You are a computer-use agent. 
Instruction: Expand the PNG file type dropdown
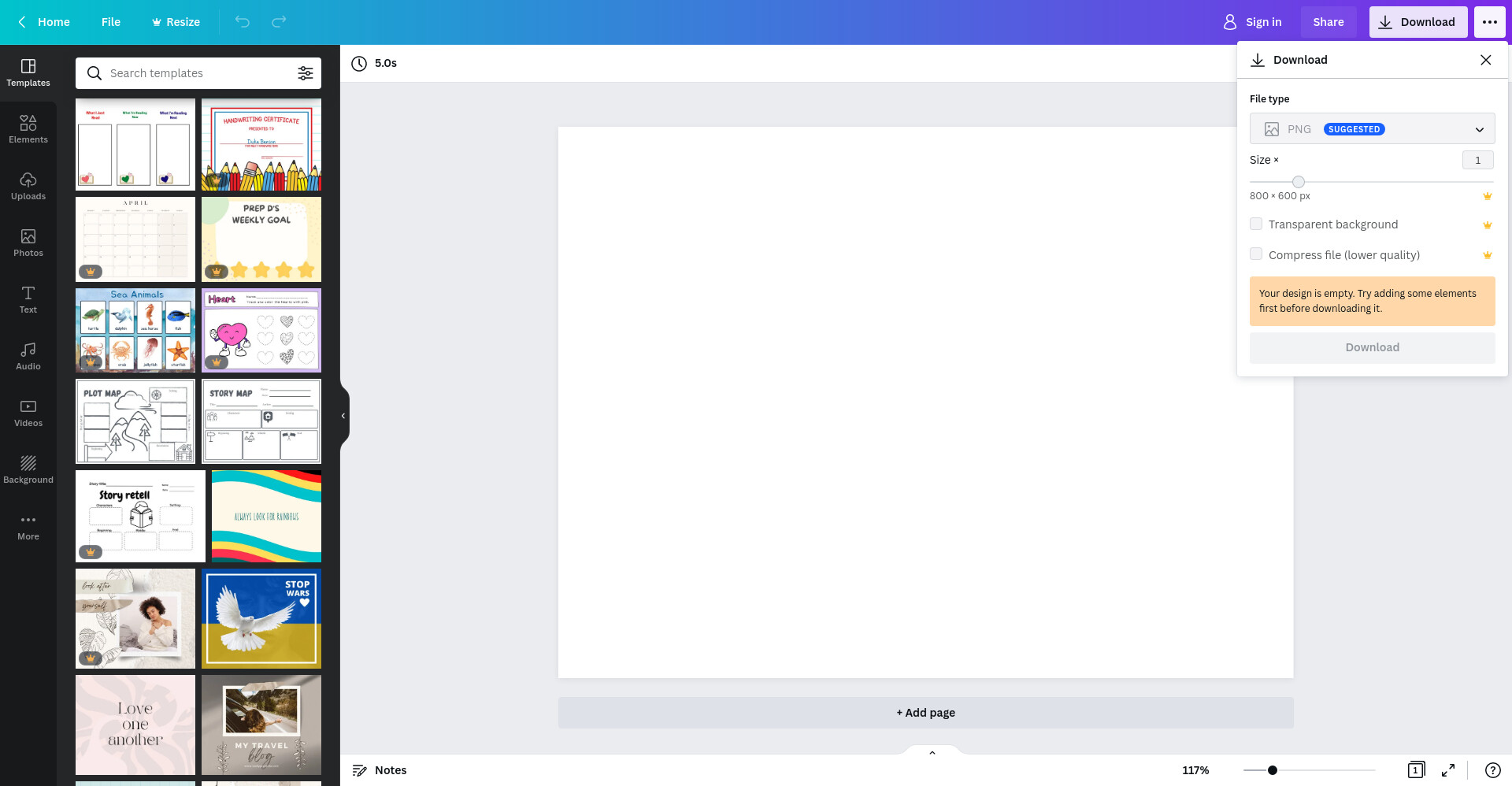[1372, 128]
